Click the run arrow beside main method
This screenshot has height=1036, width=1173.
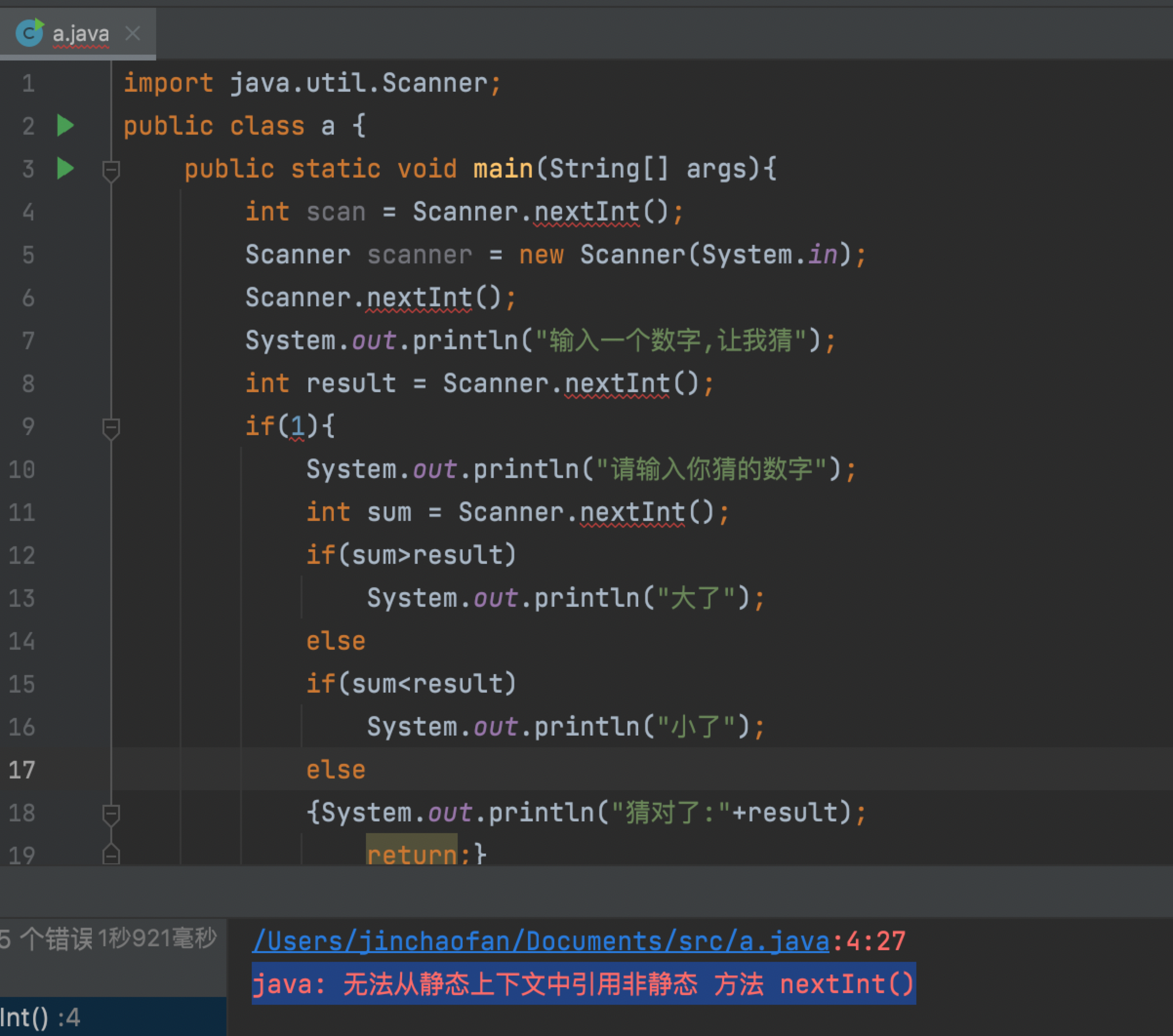(x=65, y=169)
